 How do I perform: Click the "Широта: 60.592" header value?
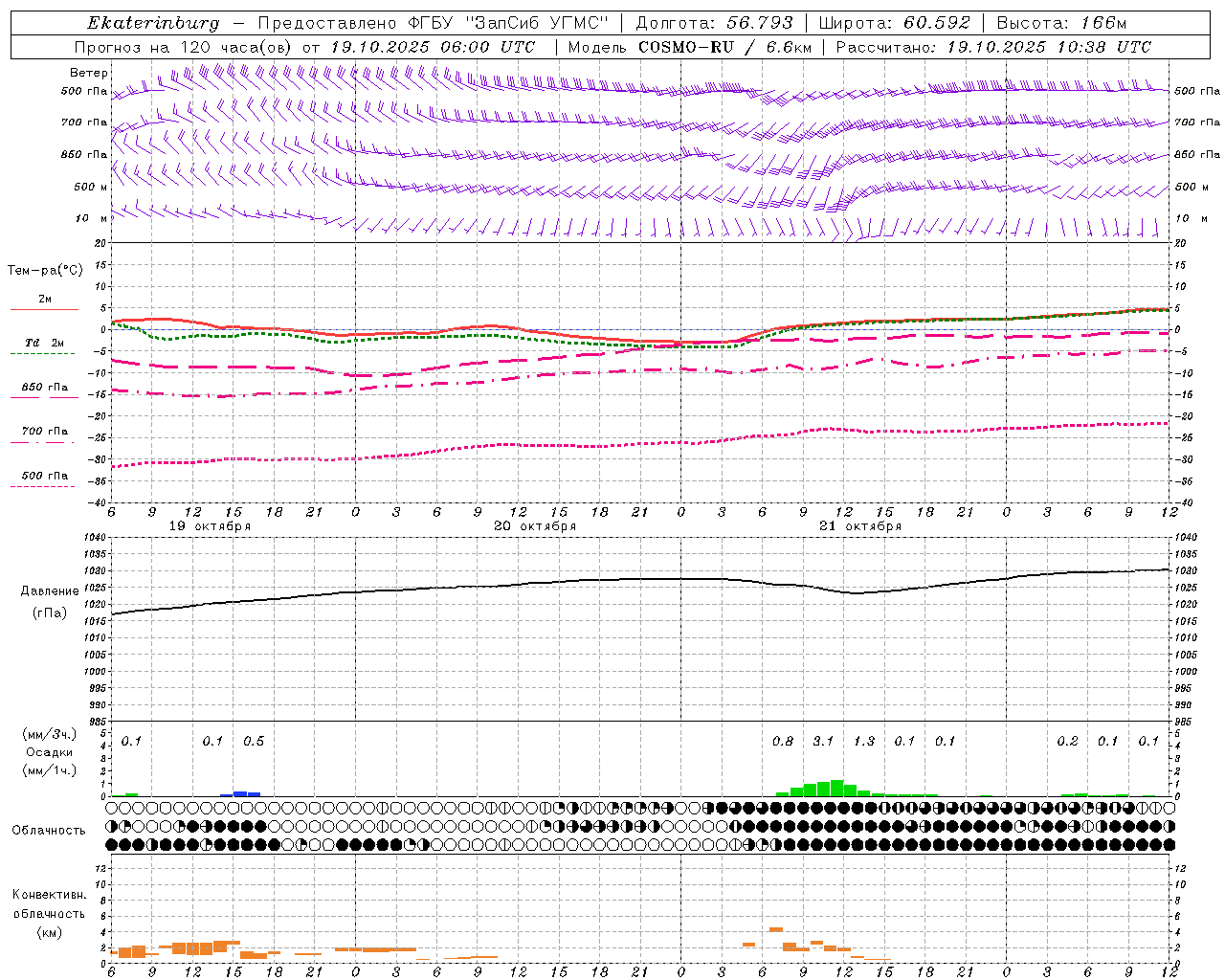pos(895,23)
